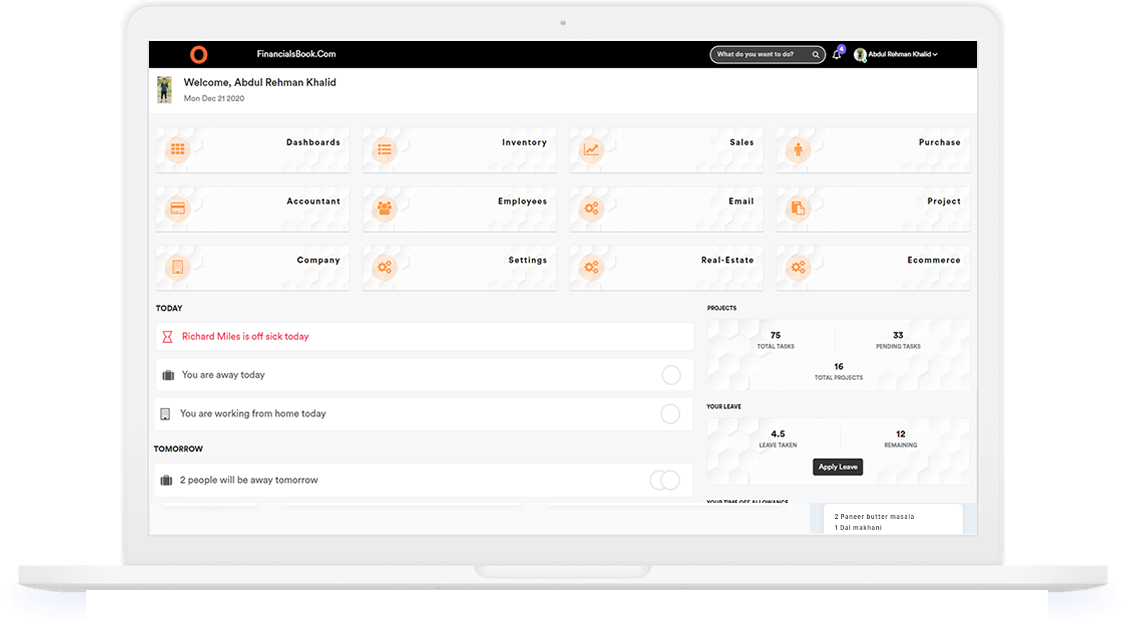Screen dimensions: 1126x630
Task: Click the Real-Estate gears icon
Action: (591, 267)
